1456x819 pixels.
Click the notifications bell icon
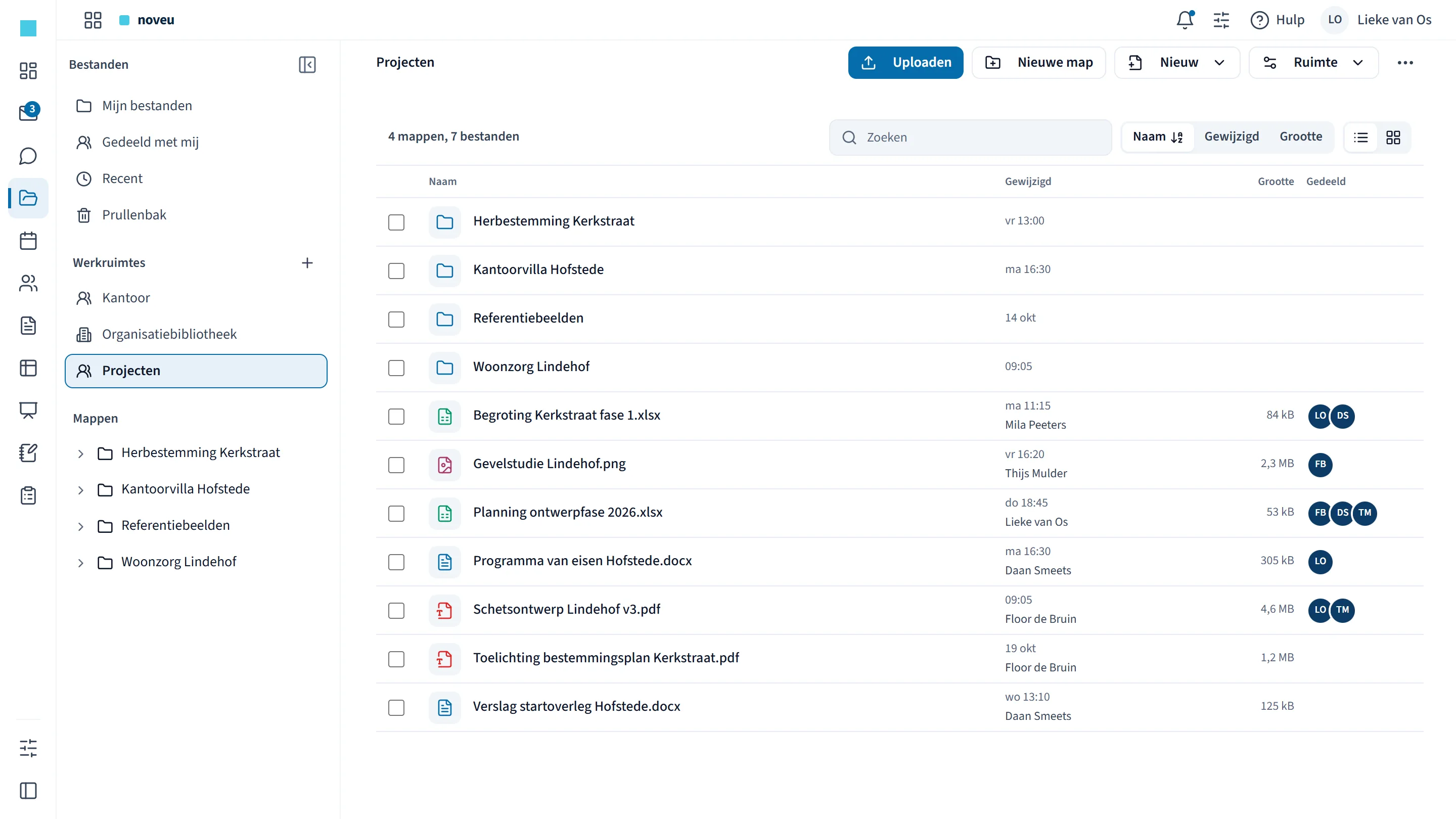click(x=1185, y=20)
